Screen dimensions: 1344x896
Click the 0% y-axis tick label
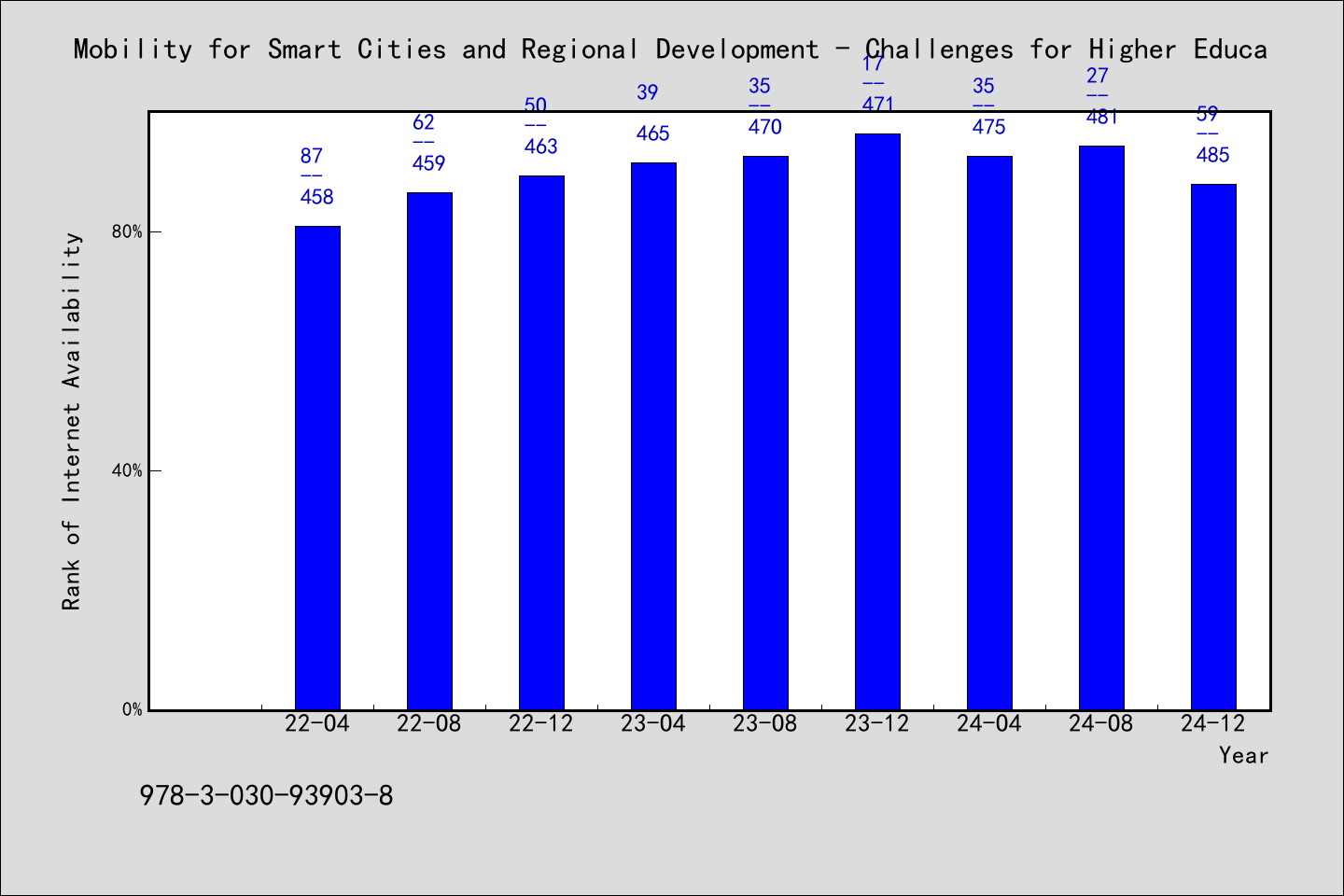click(132, 709)
